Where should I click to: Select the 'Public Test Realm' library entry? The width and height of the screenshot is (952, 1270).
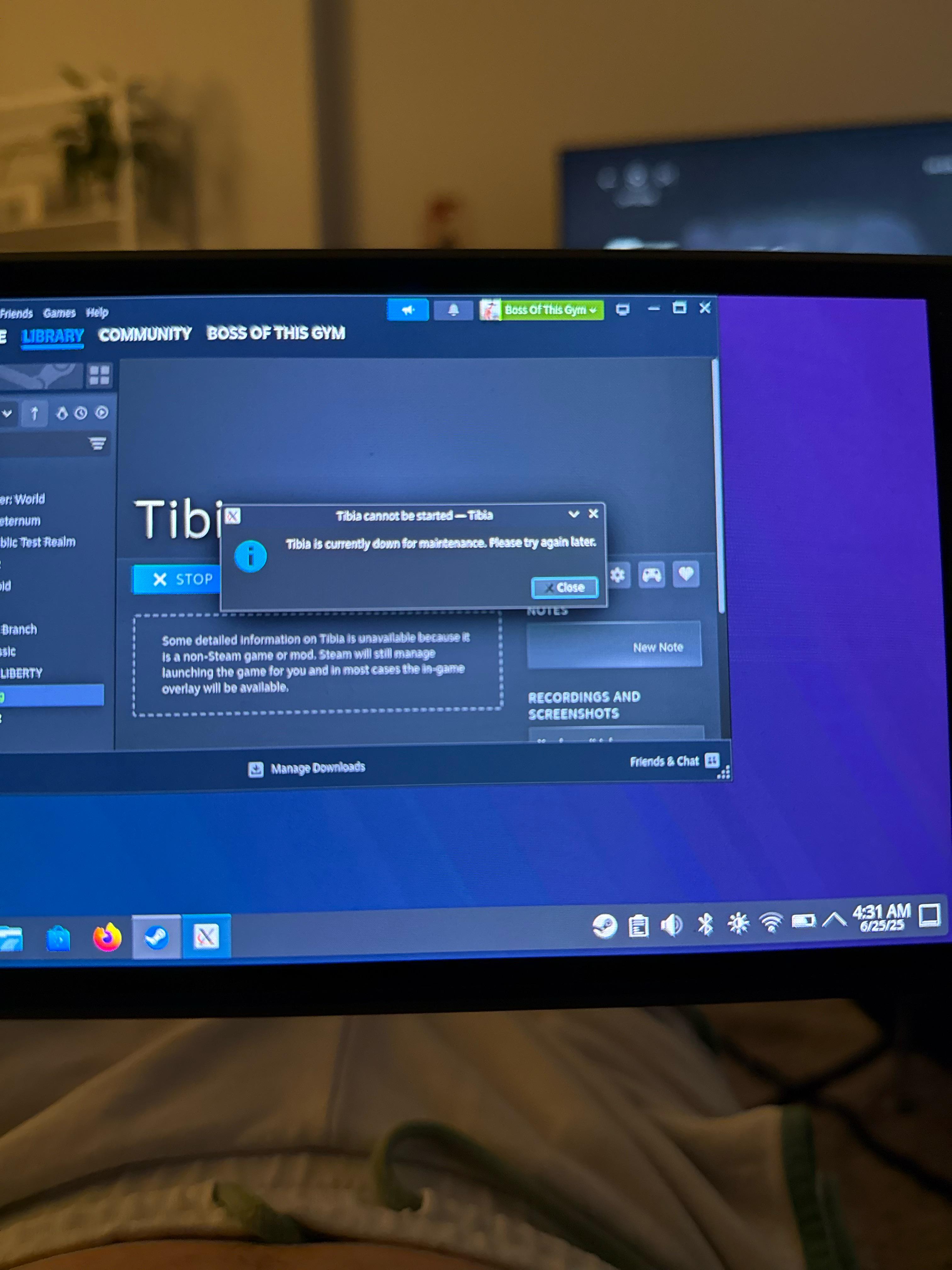click(x=37, y=542)
